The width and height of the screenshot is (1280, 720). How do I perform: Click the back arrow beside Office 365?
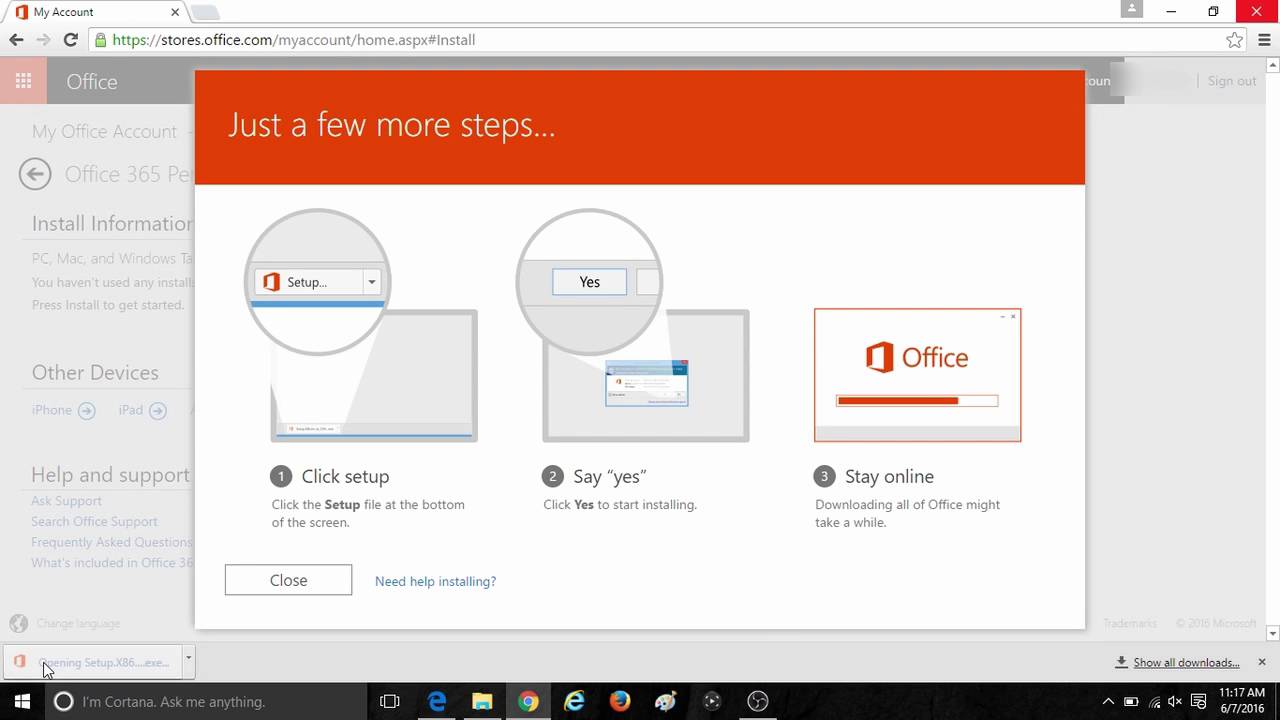[35, 174]
